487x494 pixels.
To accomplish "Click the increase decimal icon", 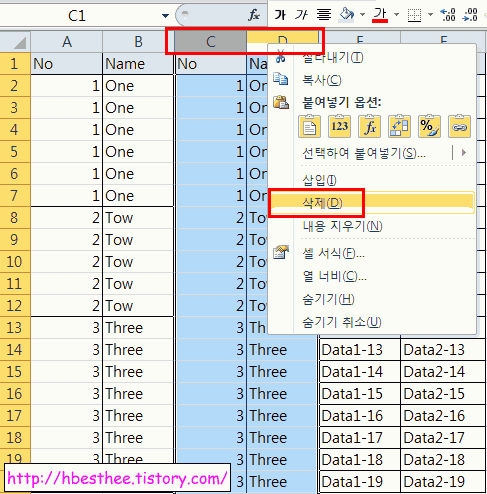I will click(x=448, y=15).
